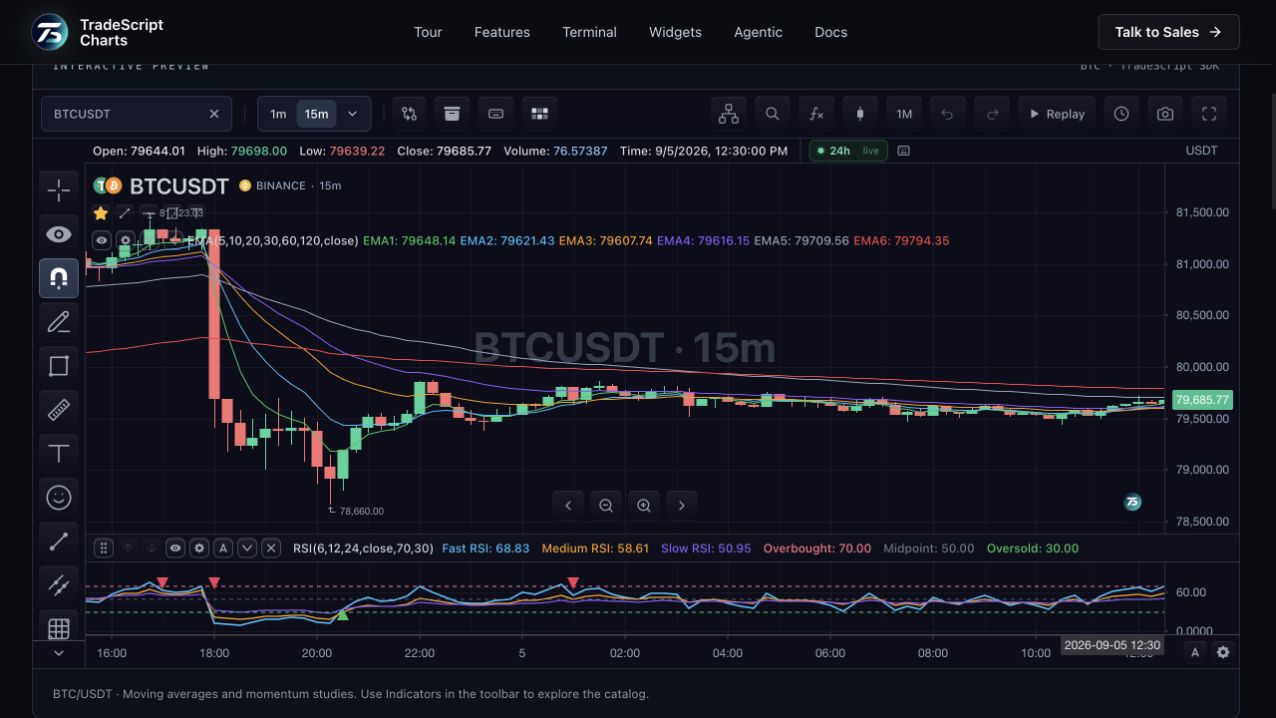Zoom out the chart

pos(606,505)
